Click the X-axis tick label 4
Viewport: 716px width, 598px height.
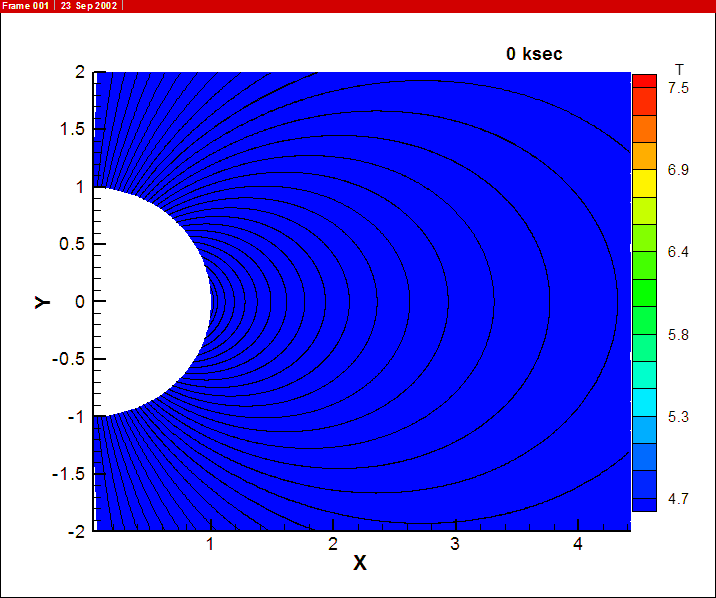coord(577,544)
